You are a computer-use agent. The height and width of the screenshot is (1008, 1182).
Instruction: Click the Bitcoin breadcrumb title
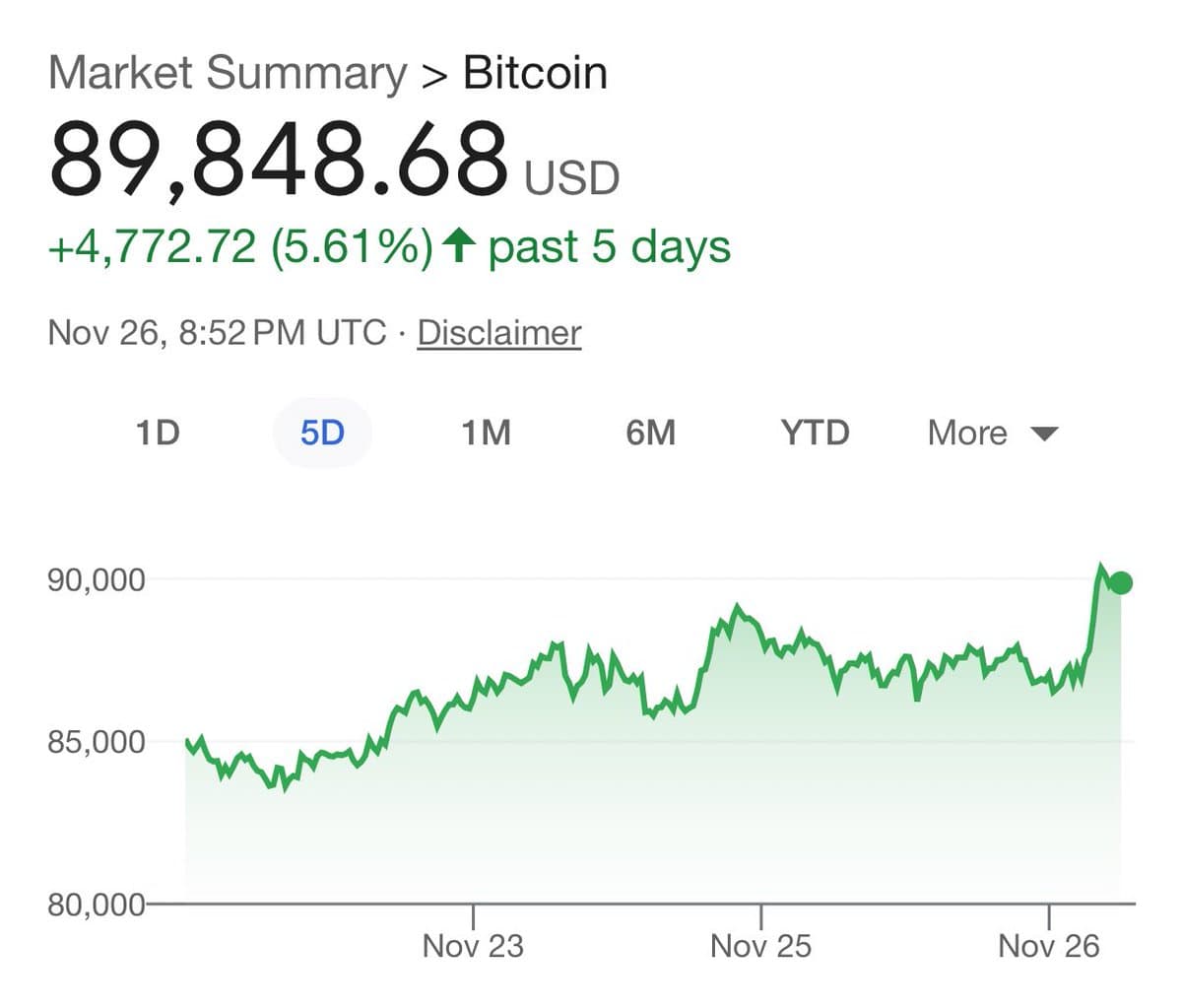click(x=535, y=74)
